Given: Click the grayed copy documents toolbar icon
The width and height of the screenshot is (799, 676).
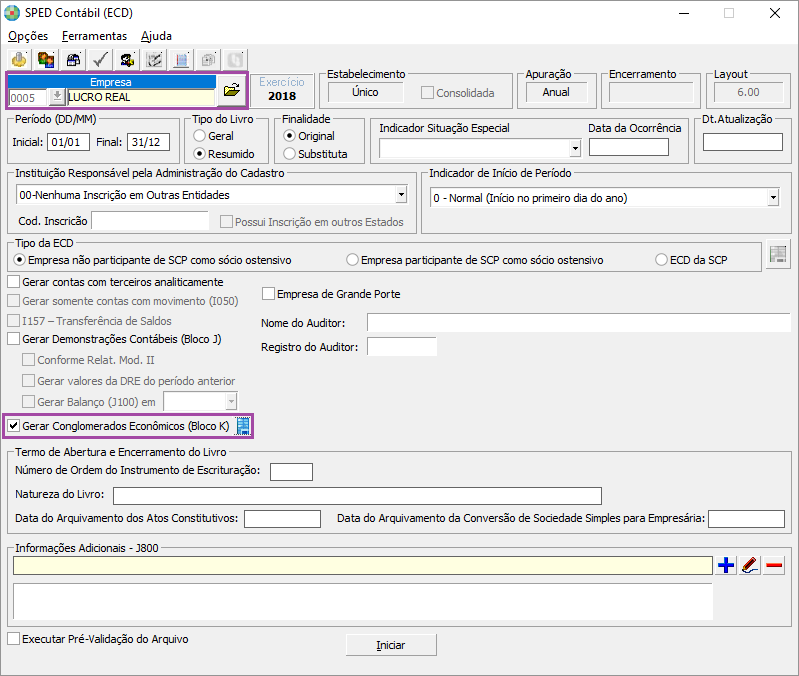Looking at the screenshot, I should point(208,60).
